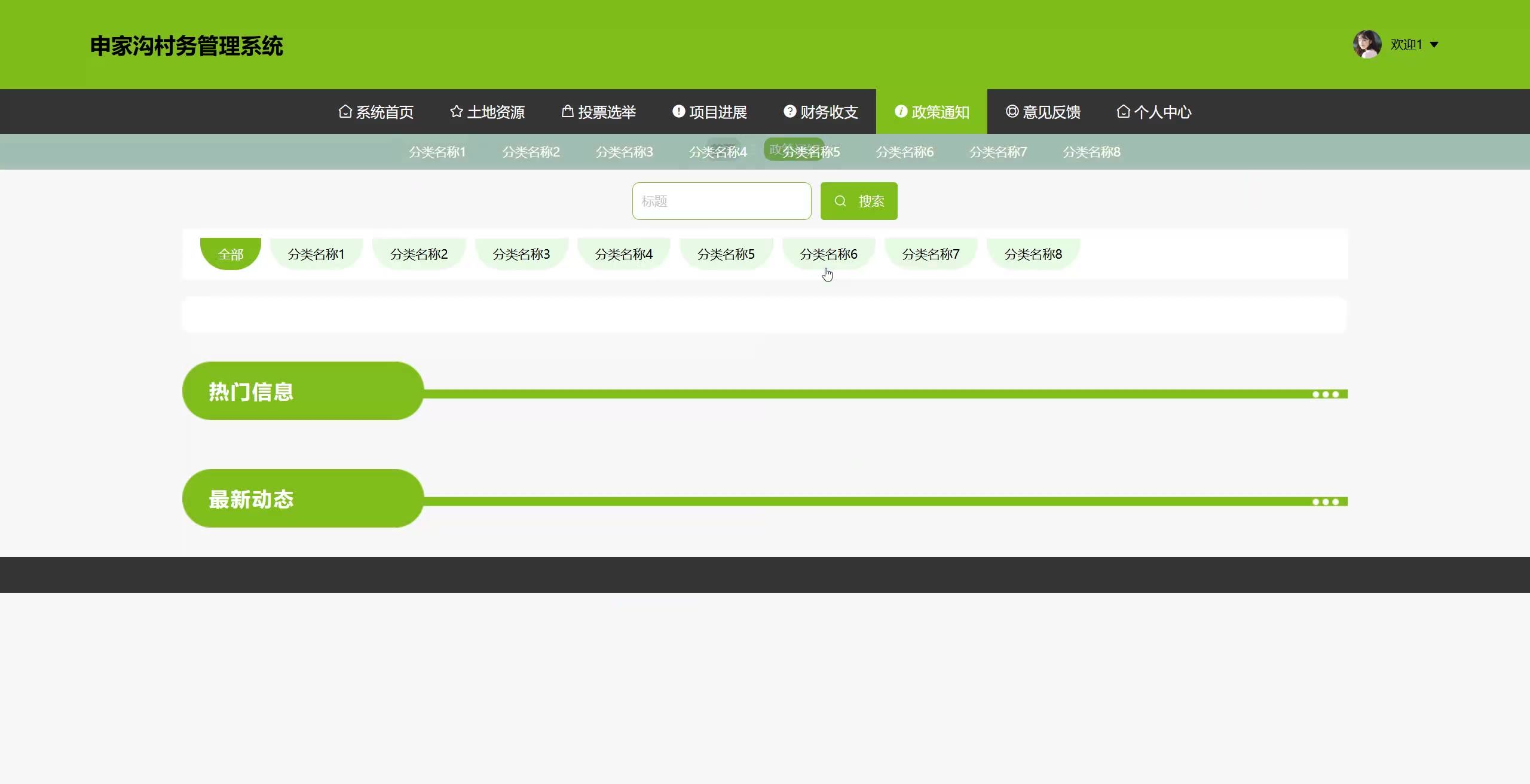Focus the 标题 search input field
This screenshot has height=784, width=1530.
coord(721,201)
